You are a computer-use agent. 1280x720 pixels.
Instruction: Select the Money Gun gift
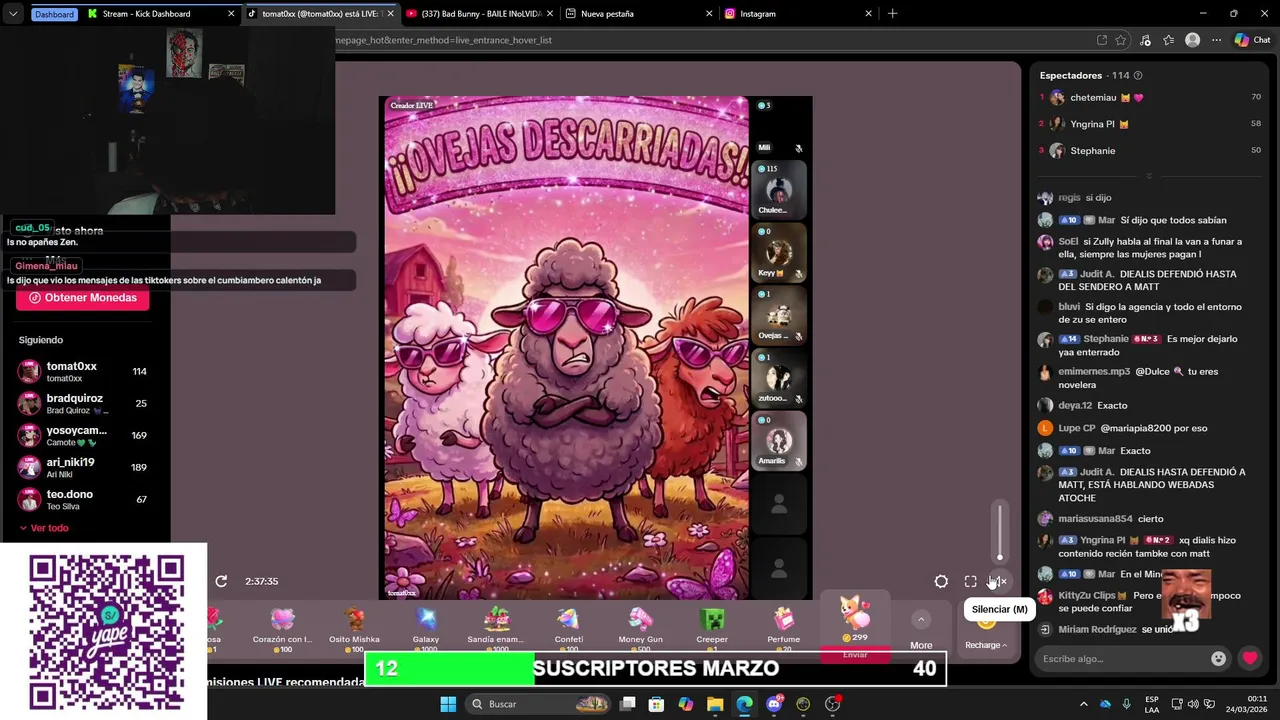point(640,626)
